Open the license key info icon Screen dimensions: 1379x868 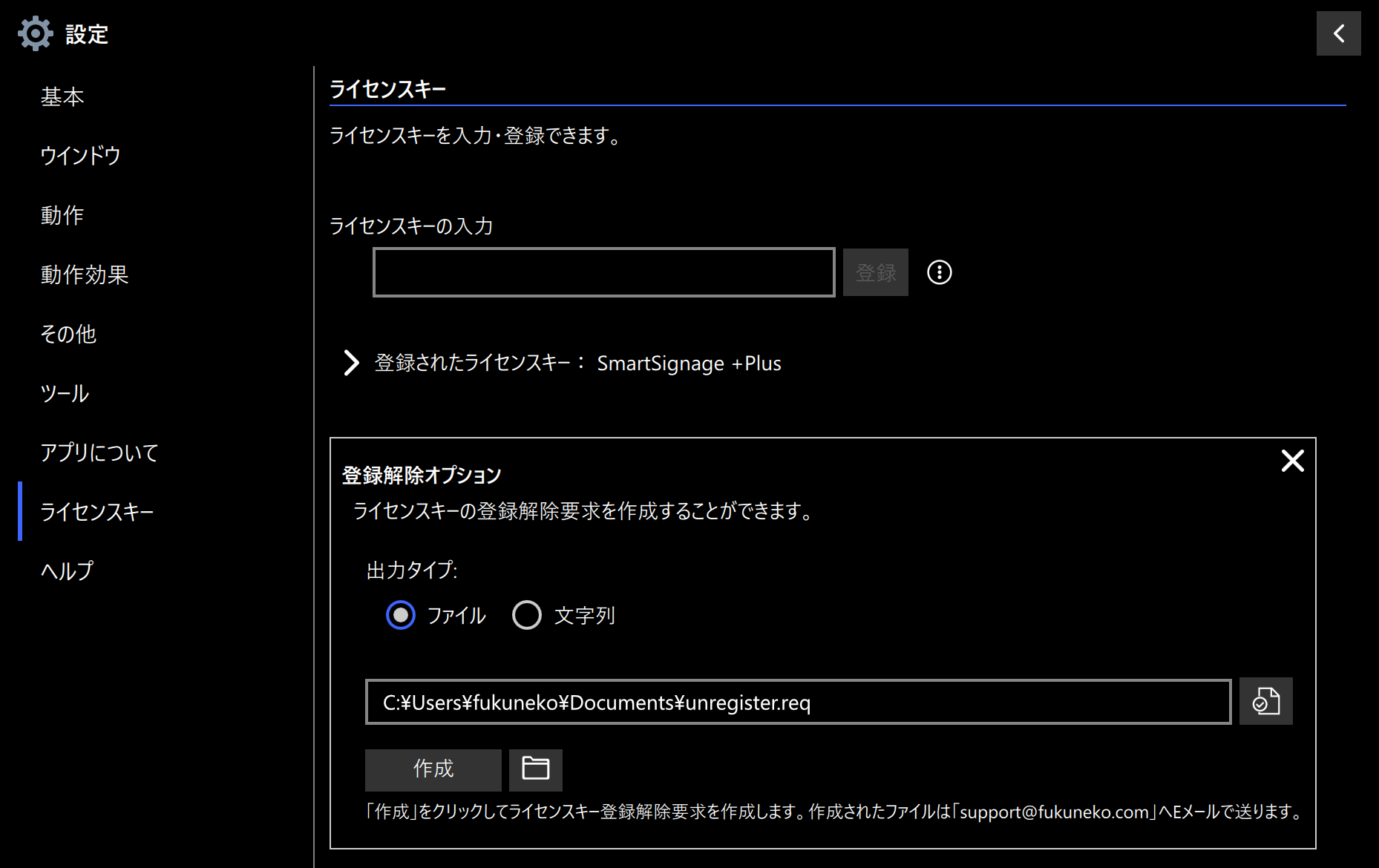(939, 272)
